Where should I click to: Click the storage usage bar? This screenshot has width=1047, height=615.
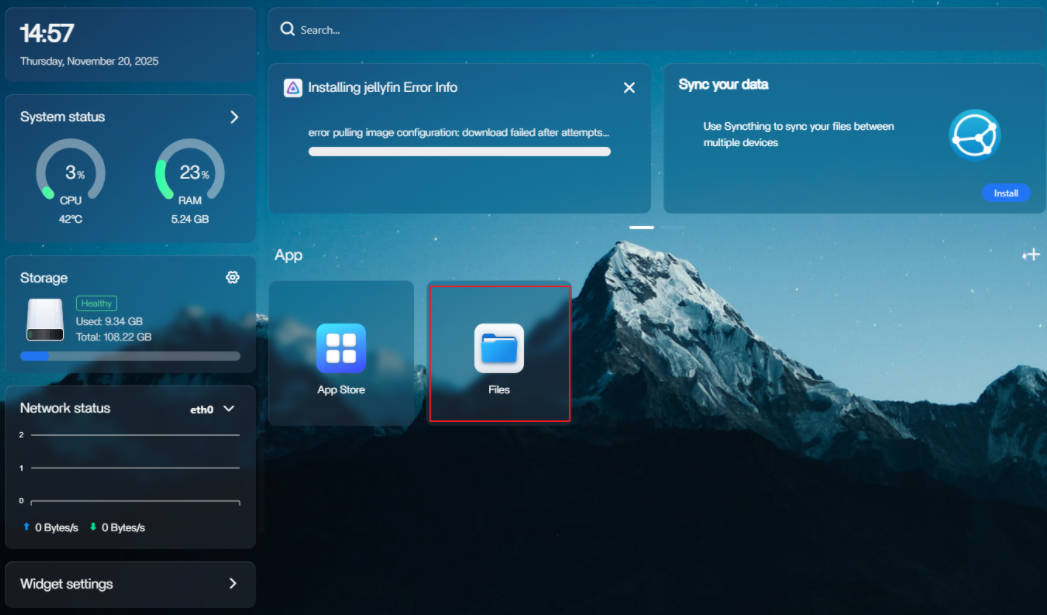point(130,356)
